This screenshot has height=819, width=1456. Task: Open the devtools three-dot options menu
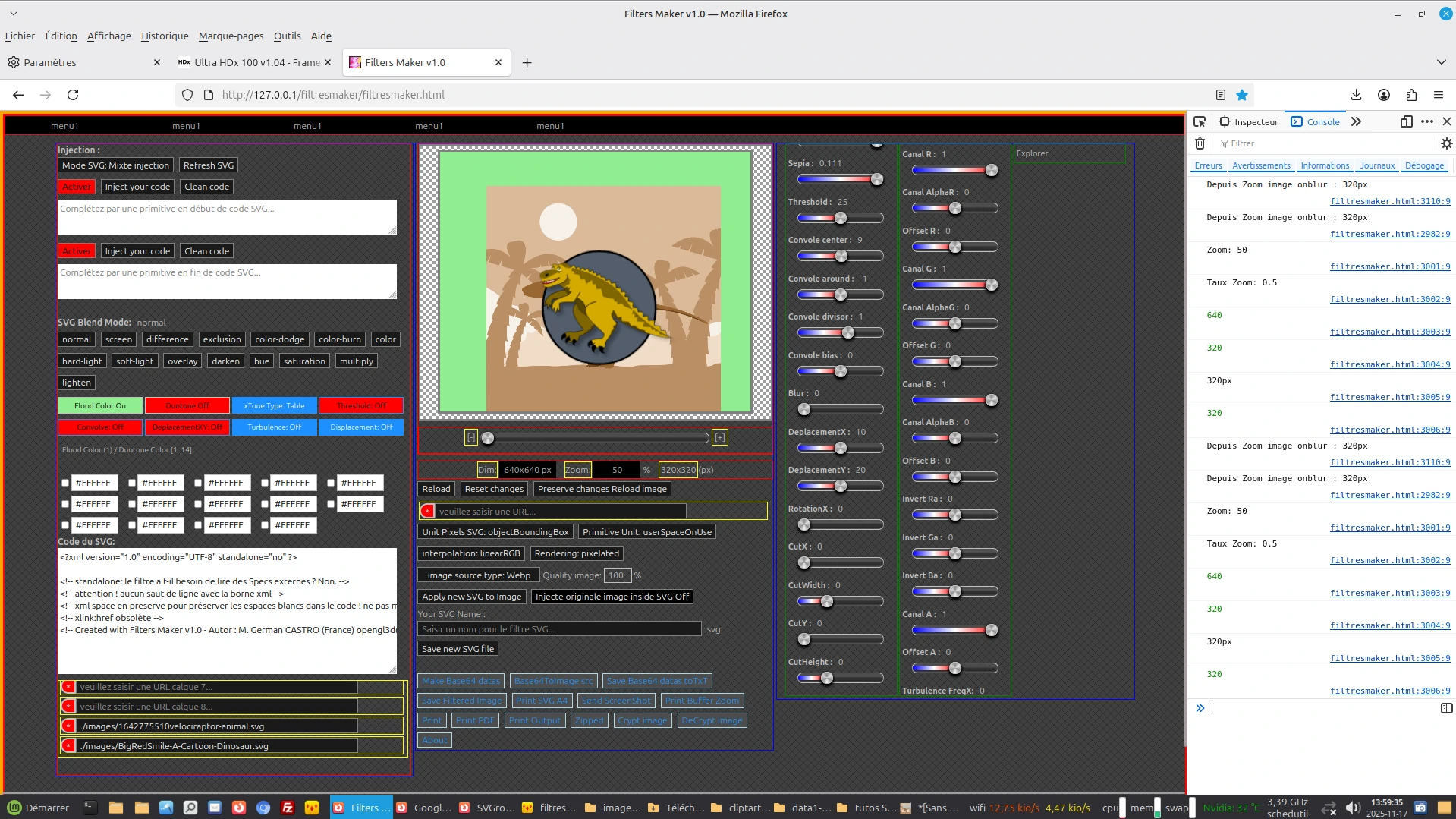pyautogui.click(x=1427, y=121)
